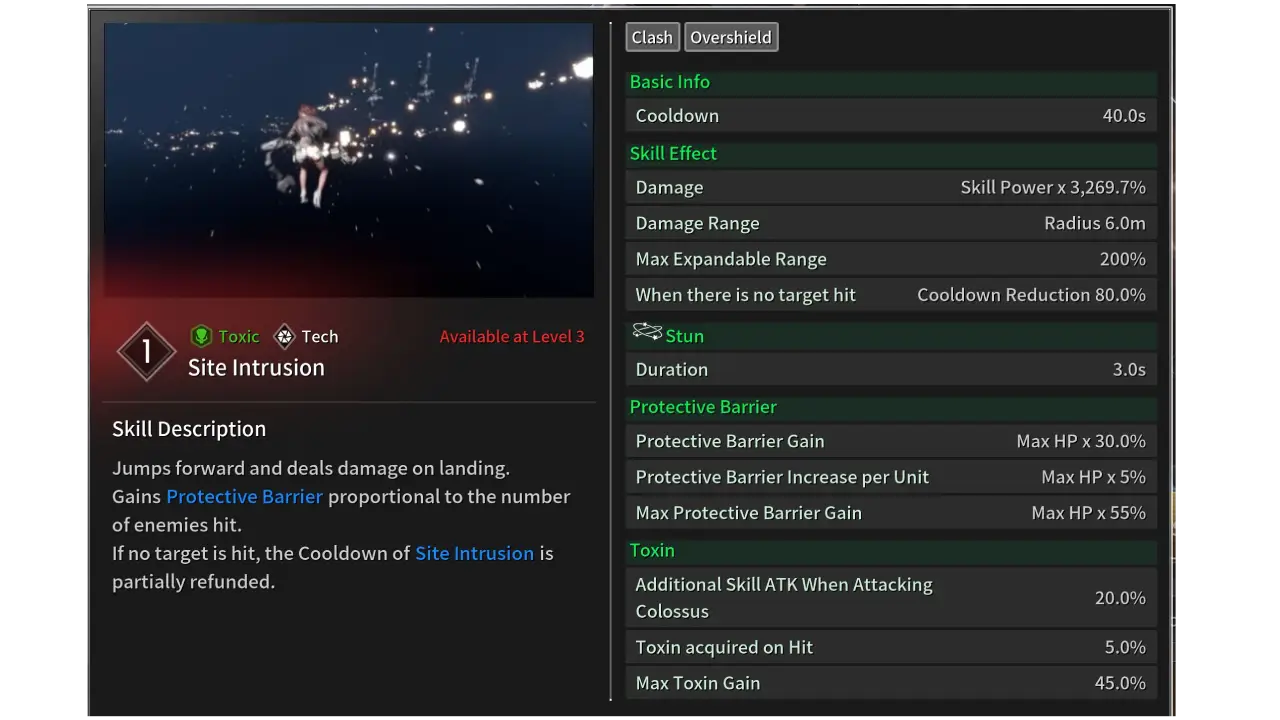
Task: Click the Max Expandable Range row
Action: pyautogui.click(x=890, y=259)
